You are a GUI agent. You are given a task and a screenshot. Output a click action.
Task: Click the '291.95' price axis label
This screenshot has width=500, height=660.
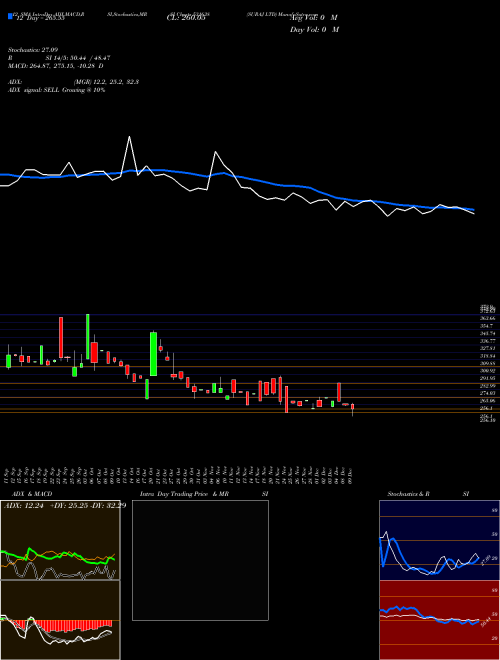click(488, 378)
